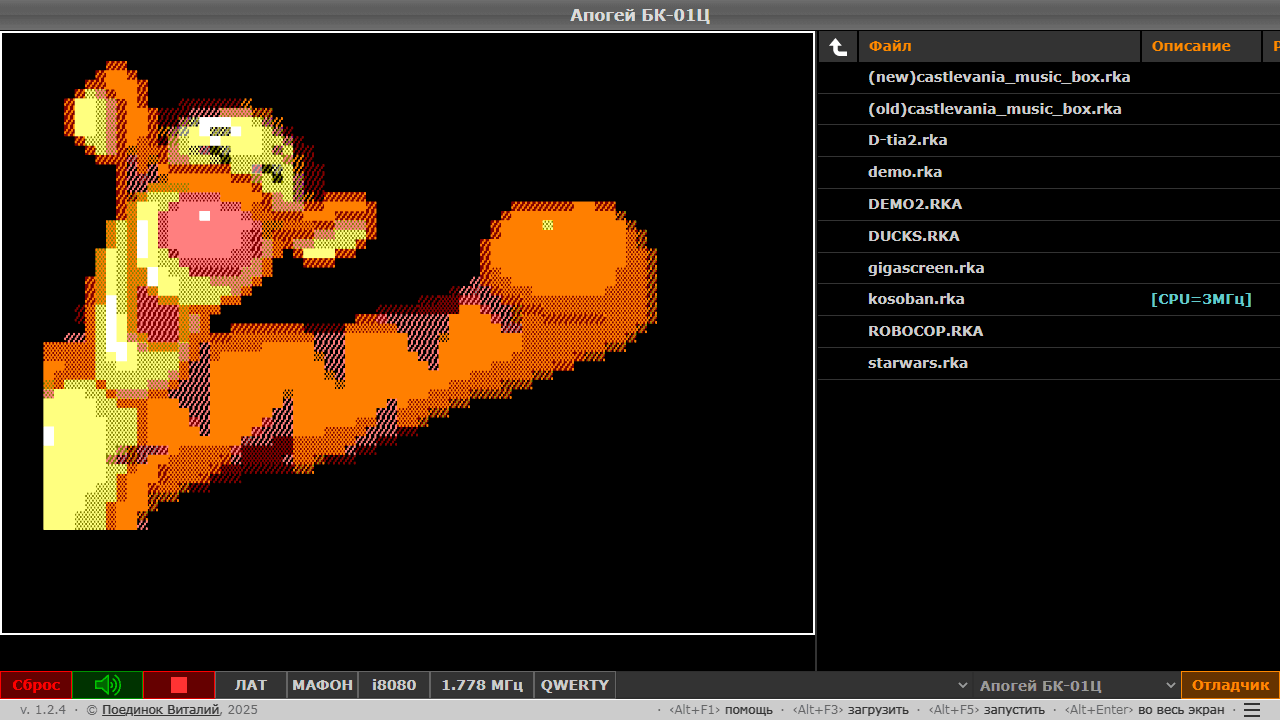
Task: Click the загрузить load link
Action: point(878,710)
